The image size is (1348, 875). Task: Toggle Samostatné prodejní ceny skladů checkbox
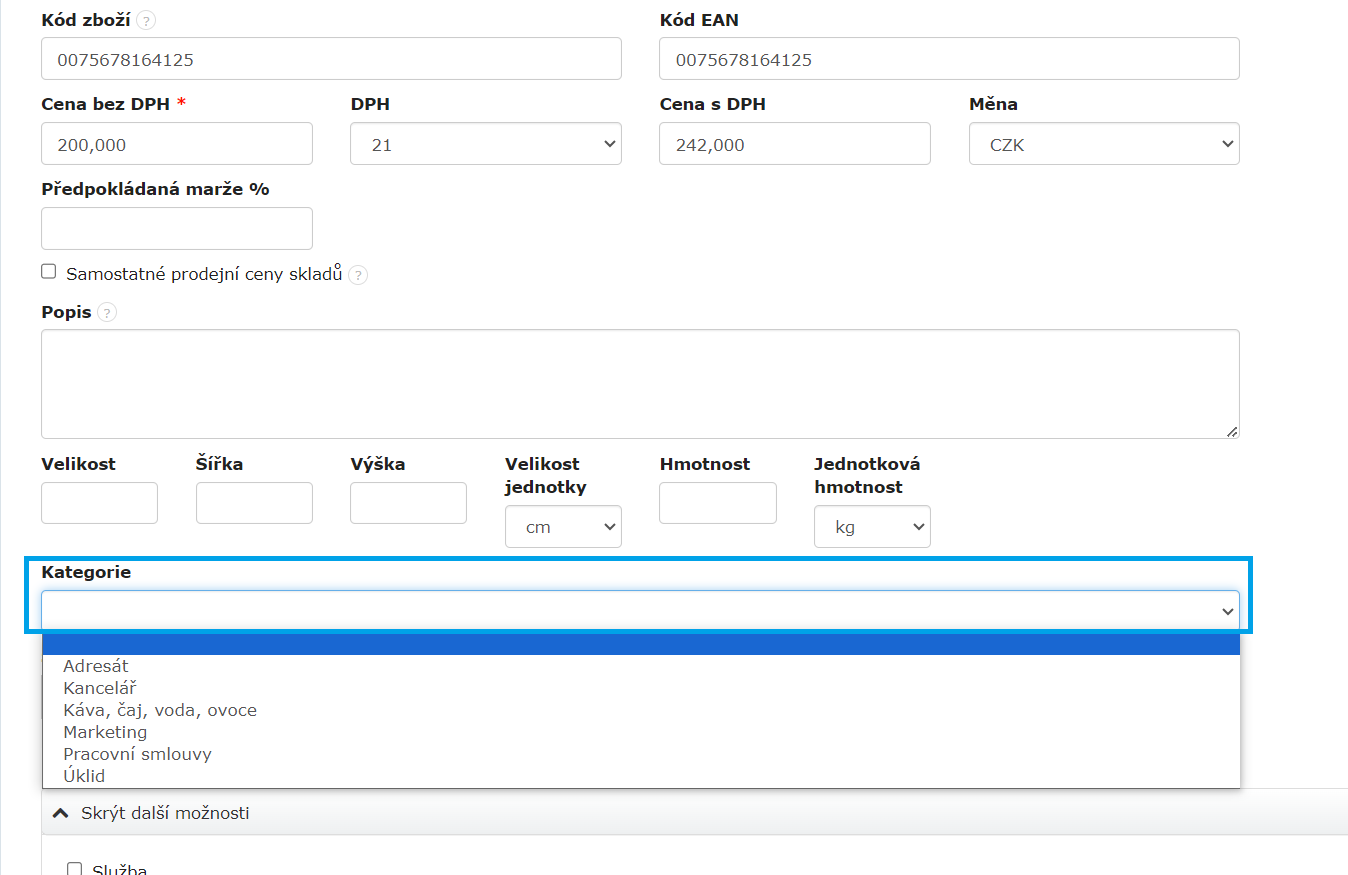49,272
